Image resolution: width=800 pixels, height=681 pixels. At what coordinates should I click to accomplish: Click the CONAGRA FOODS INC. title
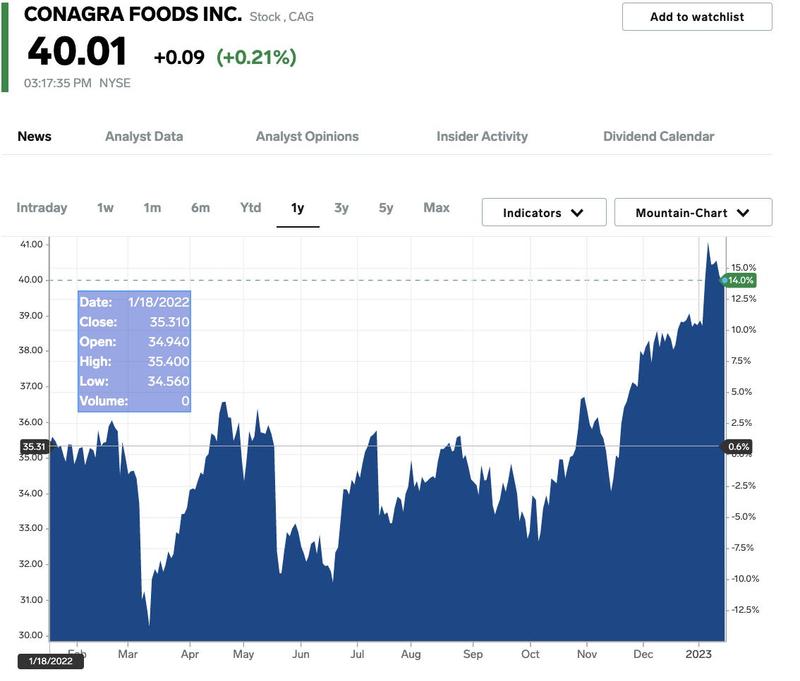coord(133,14)
